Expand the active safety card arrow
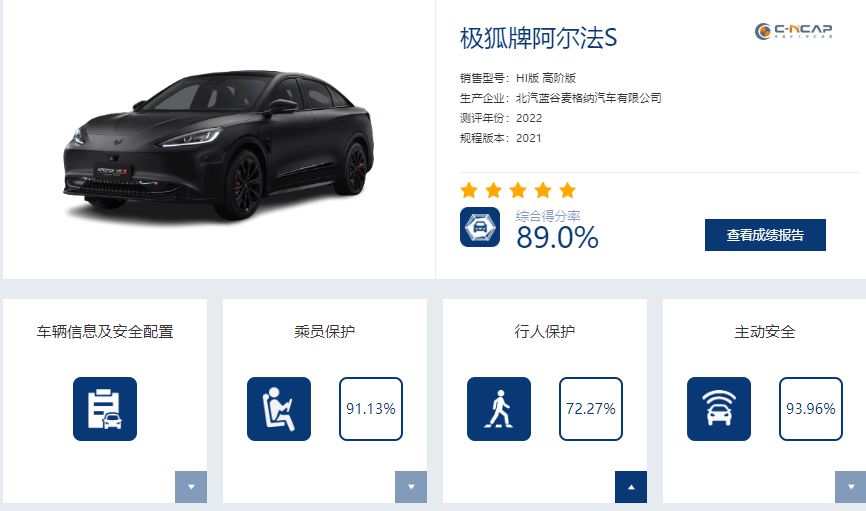866x511 pixels. tap(850, 487)
